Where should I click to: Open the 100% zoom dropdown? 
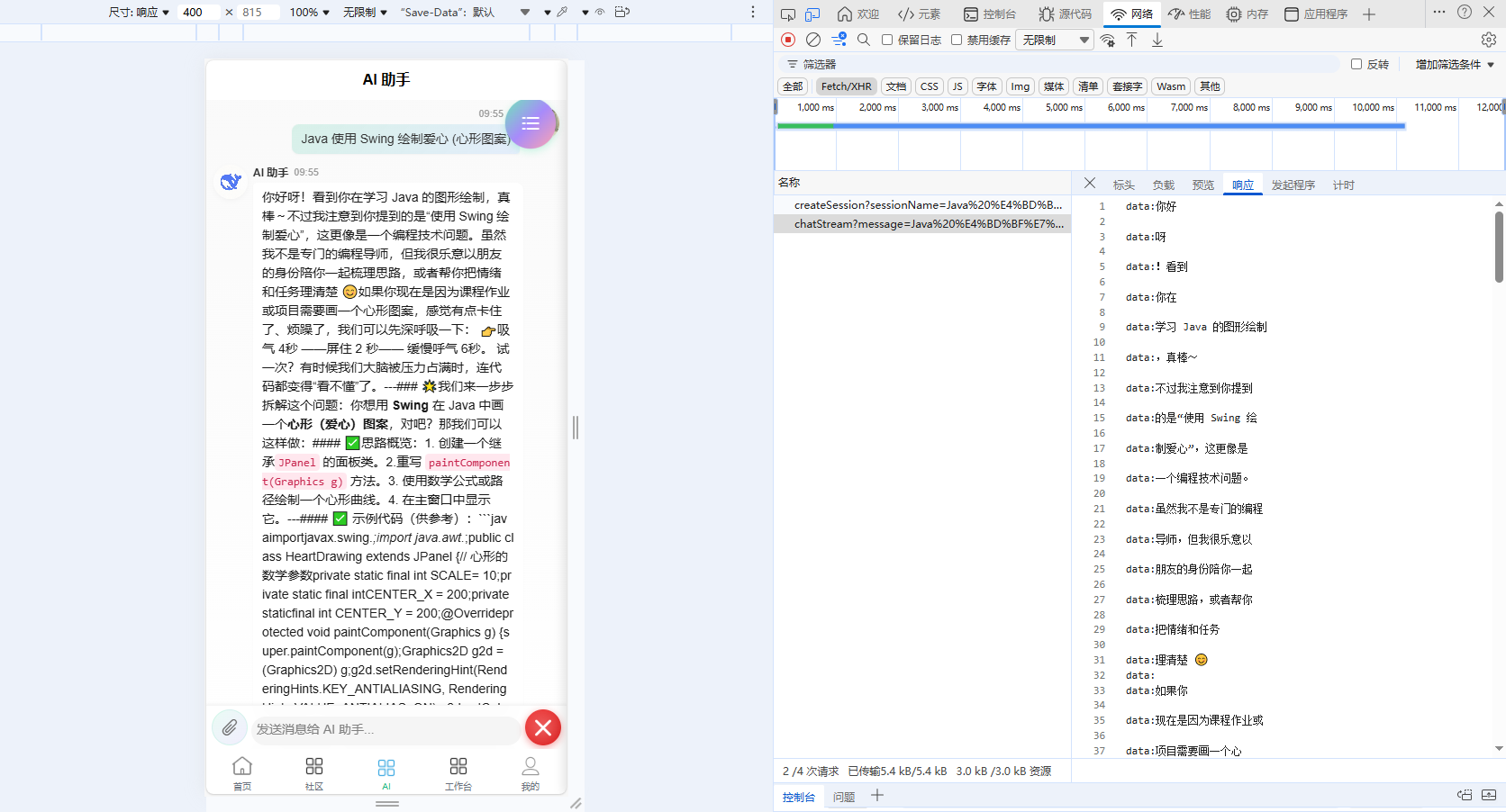pyautogui.click(x=310, y=12)
